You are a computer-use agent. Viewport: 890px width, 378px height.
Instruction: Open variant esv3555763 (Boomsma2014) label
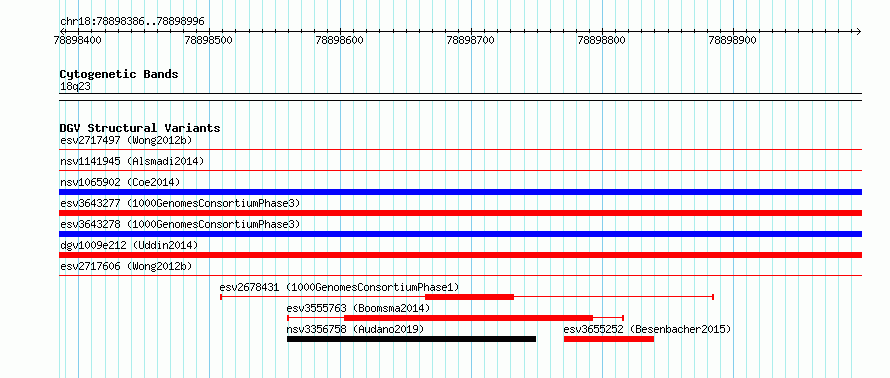pyautogui.click(x=358, y=308)
